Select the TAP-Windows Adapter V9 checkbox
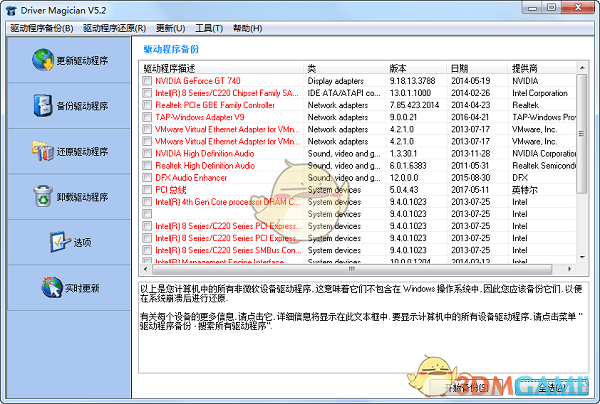The height and width of the screenshot is (404, 600). point(147,117)
